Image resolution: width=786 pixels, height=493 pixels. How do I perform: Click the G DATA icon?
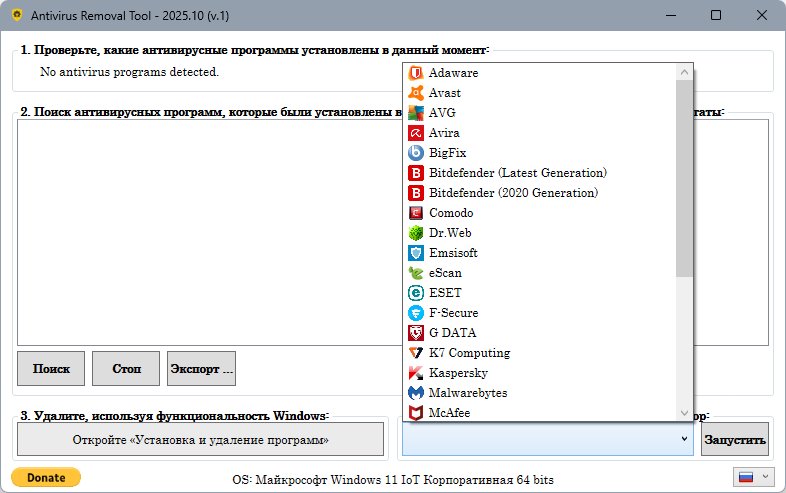click(416, 333)
